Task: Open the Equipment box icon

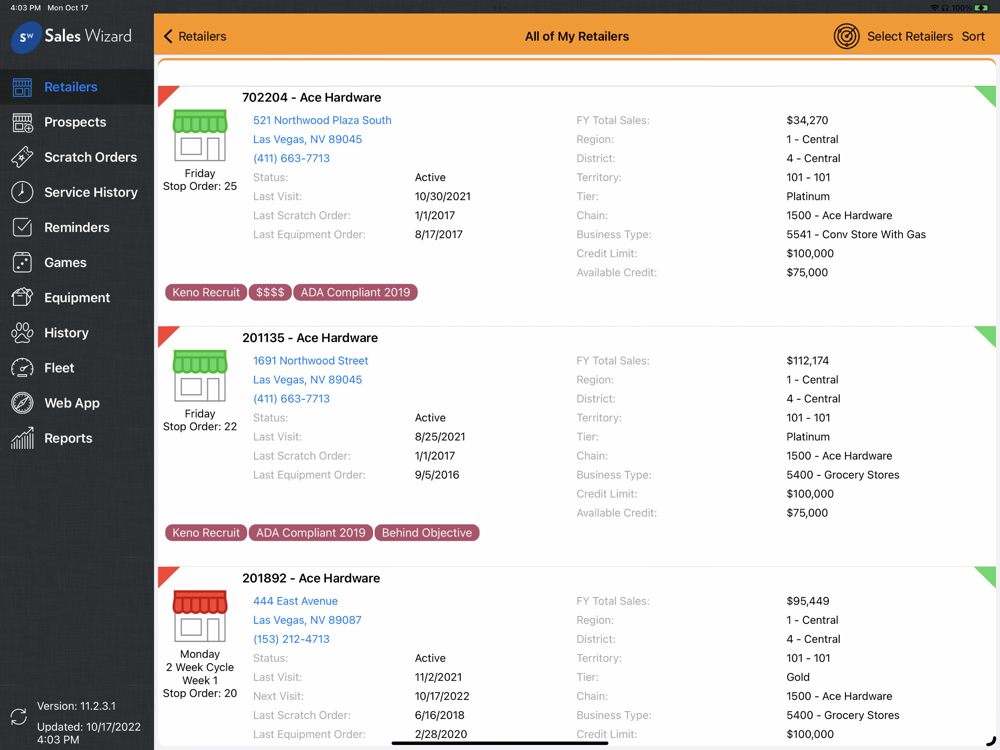Action: tap(22, 297)
